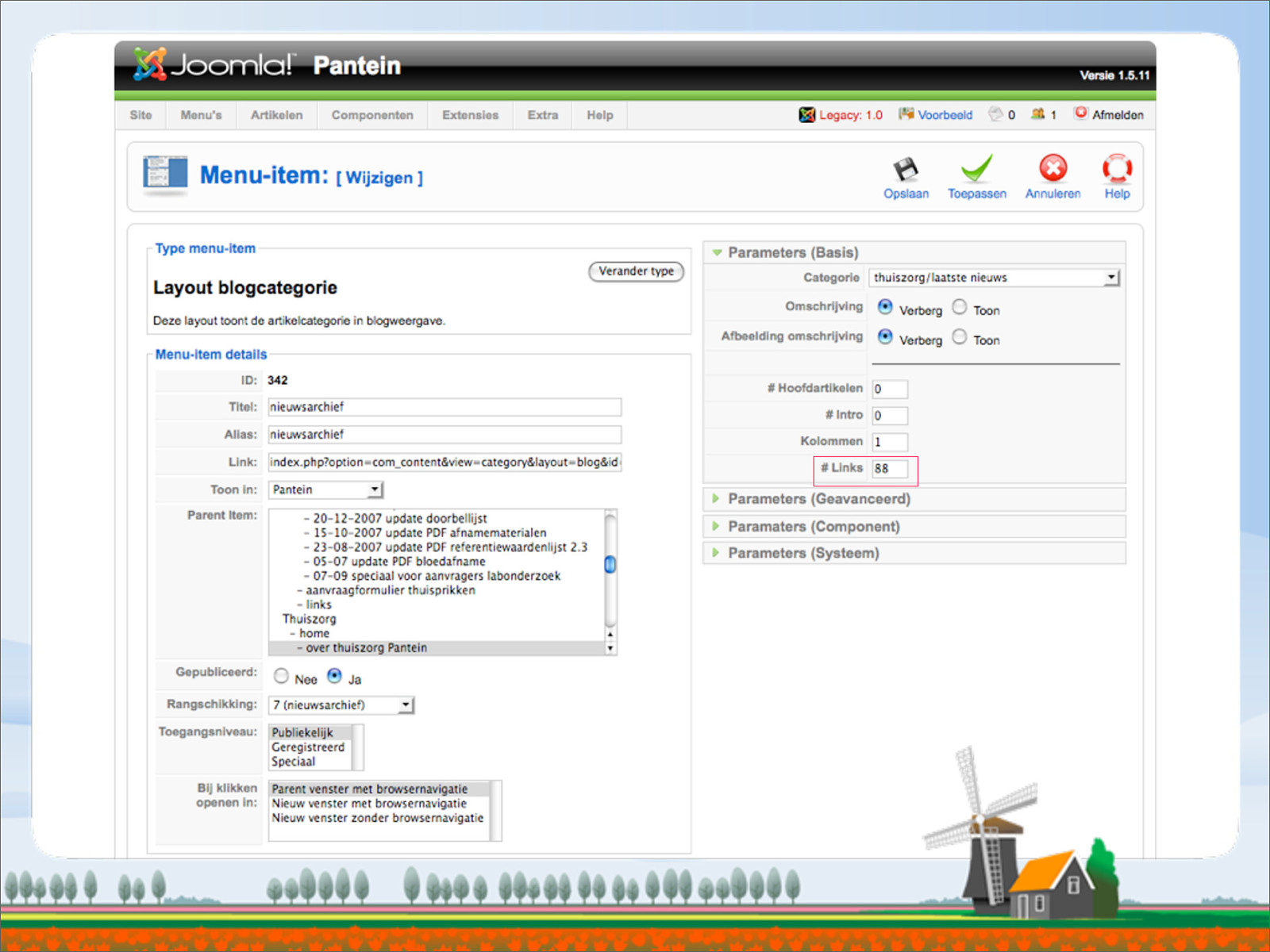This screenshot has width=1270, height=952.
Task: Open the Toon in Pantein dropdown
Action: [325, 489]
